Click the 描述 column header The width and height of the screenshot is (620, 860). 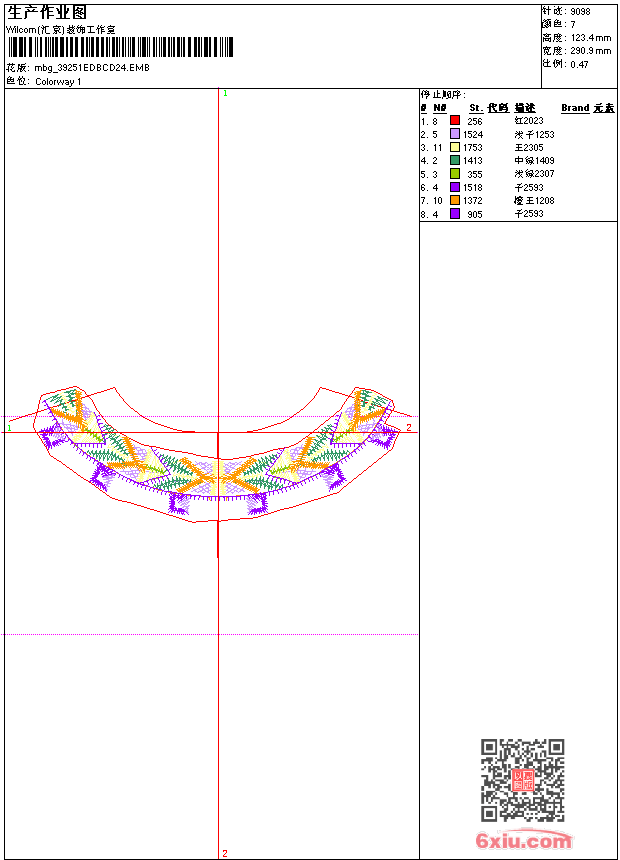tap(525, 108)
